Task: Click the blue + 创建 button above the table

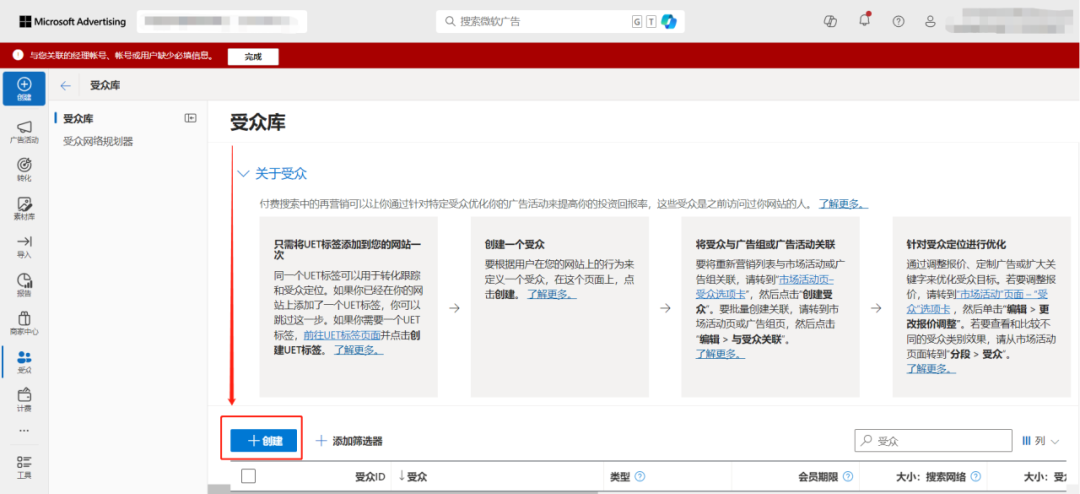Action: click(x=264, y=441)
